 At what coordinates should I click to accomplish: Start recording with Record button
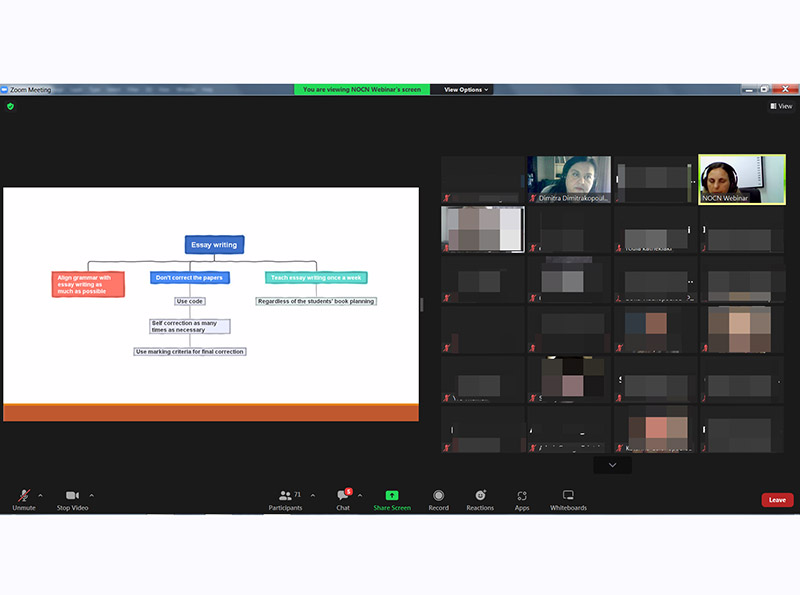438,499
